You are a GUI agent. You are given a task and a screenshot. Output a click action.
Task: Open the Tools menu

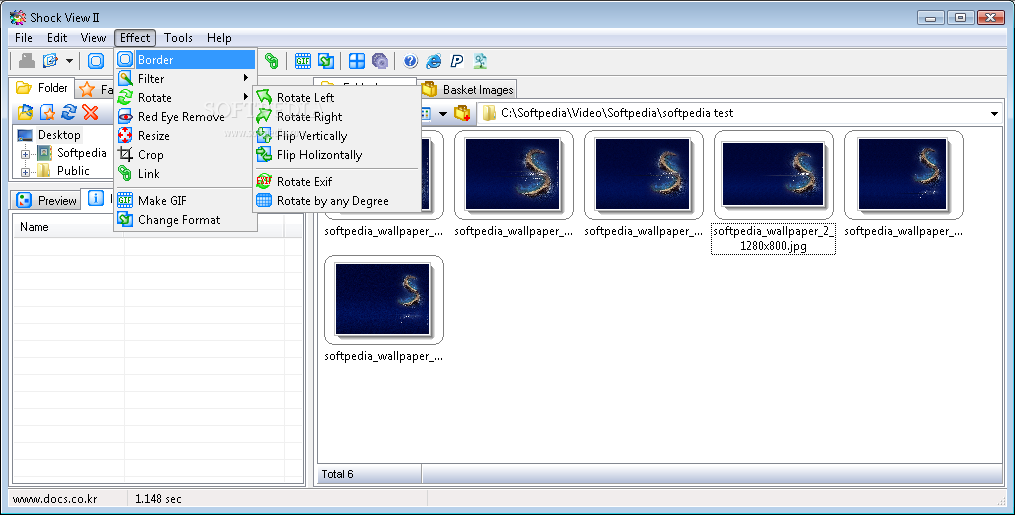(x=178, y=38)
